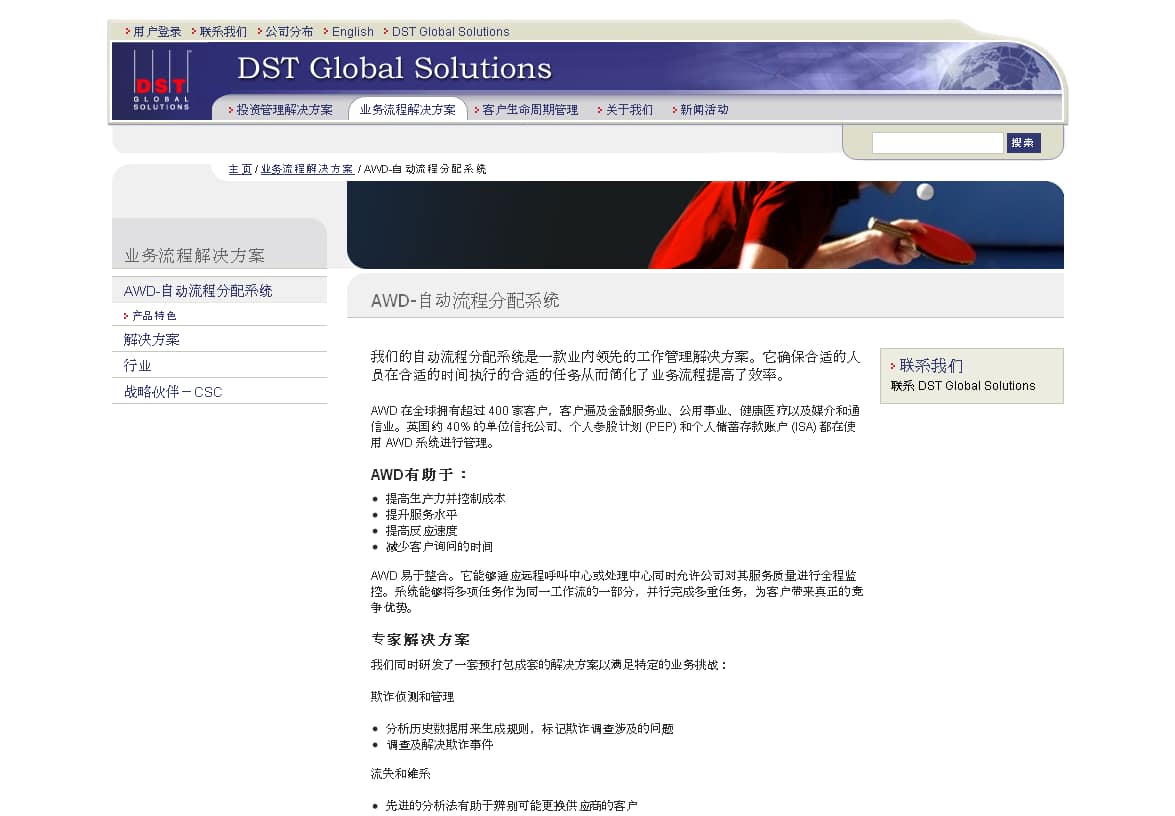This screenshot has height=816, width=1175.
Task: Select the 业务流程解决方案 tab
Action: [407, 110]
